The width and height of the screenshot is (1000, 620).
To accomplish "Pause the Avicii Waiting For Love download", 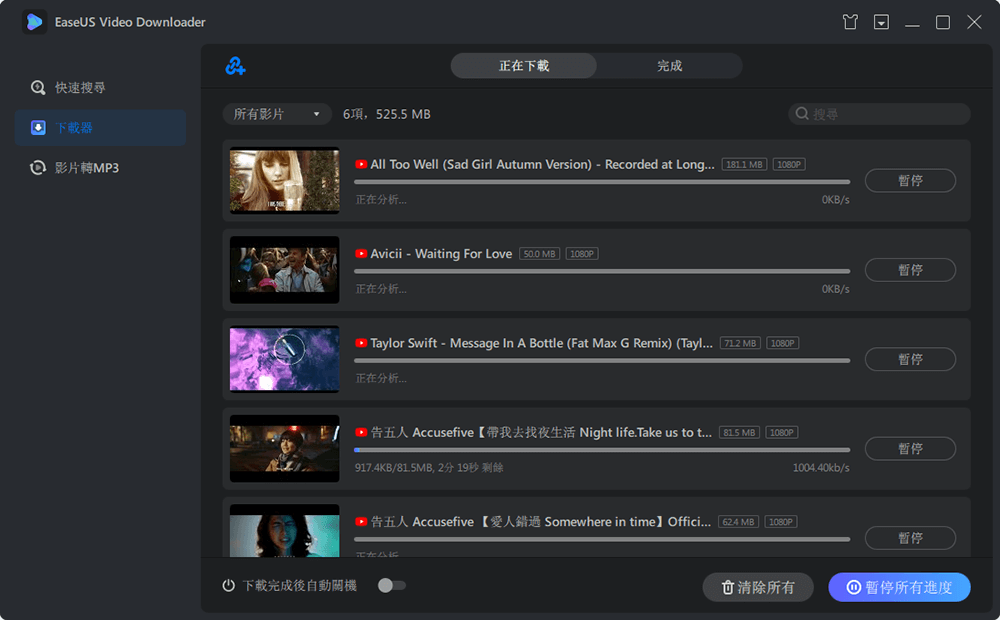I will pyautogui.click(x=910, y=270).
